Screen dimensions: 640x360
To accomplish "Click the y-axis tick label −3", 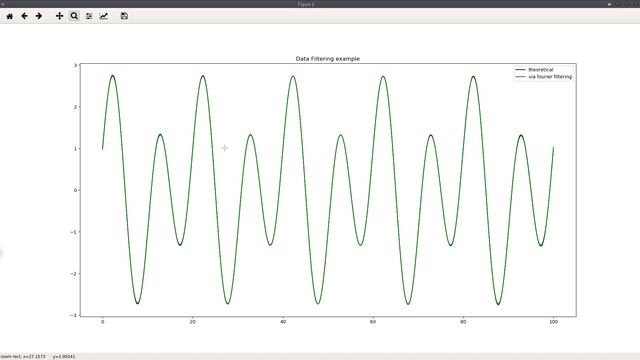I will pyautogui.click(x=74, y=316).
